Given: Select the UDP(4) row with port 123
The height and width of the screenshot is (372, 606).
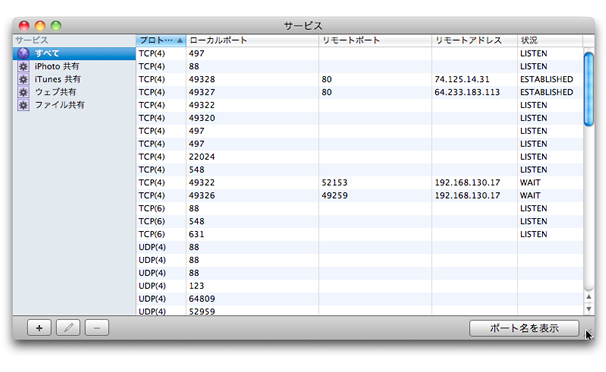Looking at the screenshot, I should [359, 285].
